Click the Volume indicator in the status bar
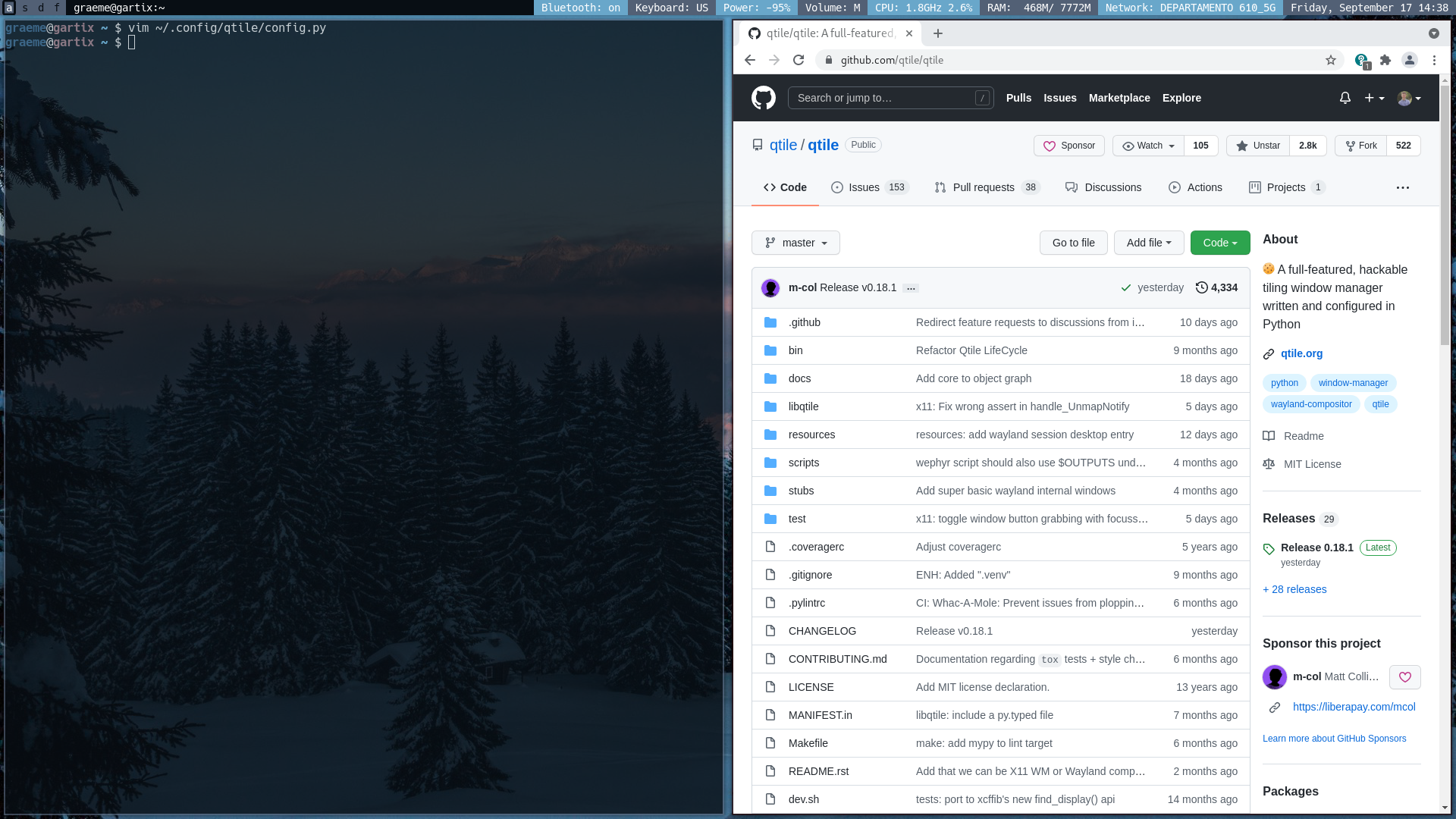 pyautogui.click(x=832, y=8)
